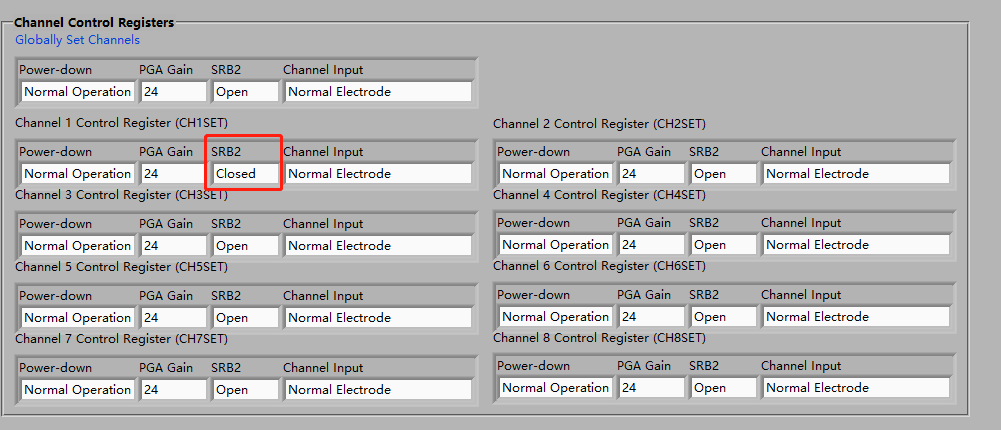
Task: Open Channel 6 SRB2 dropdown
Action: 723,317
